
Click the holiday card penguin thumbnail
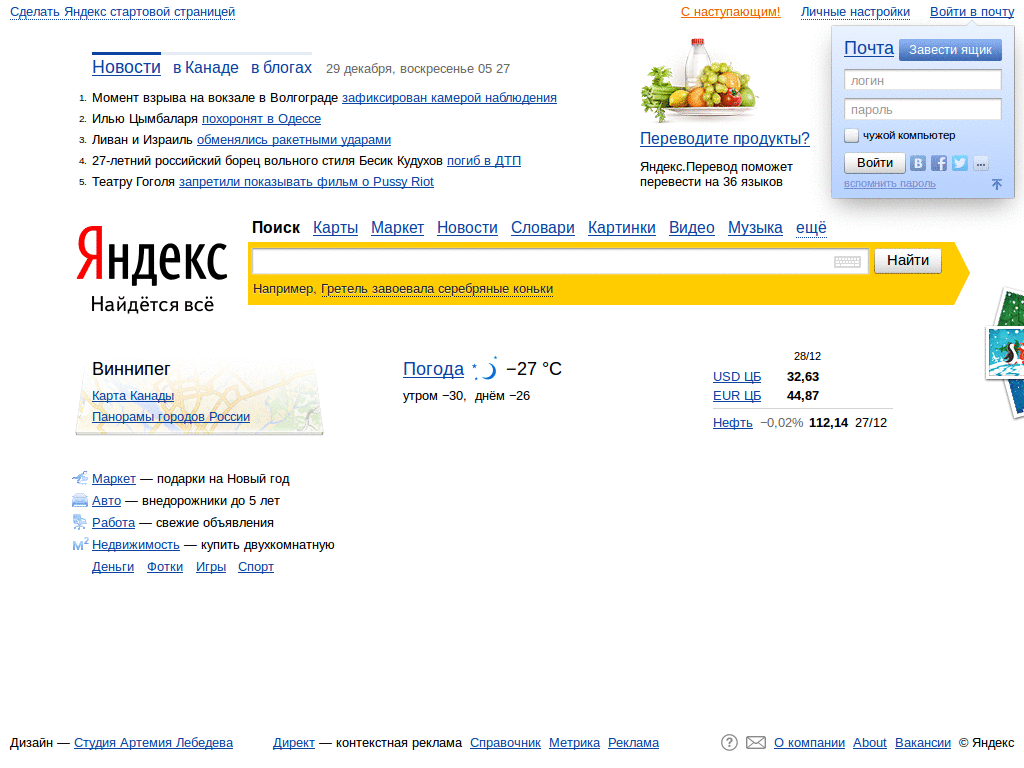1006,354
